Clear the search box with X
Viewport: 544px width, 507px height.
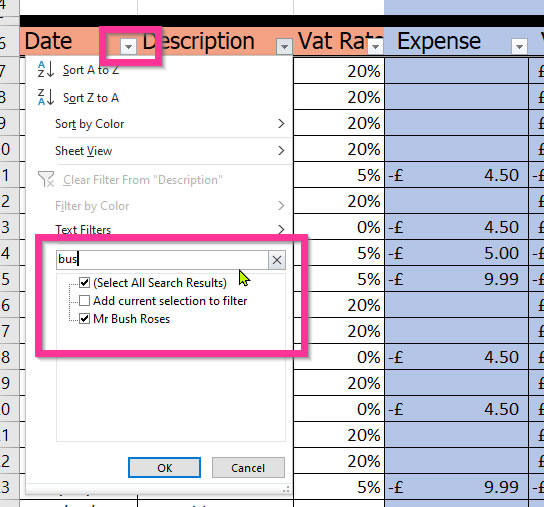pos(277,260)
